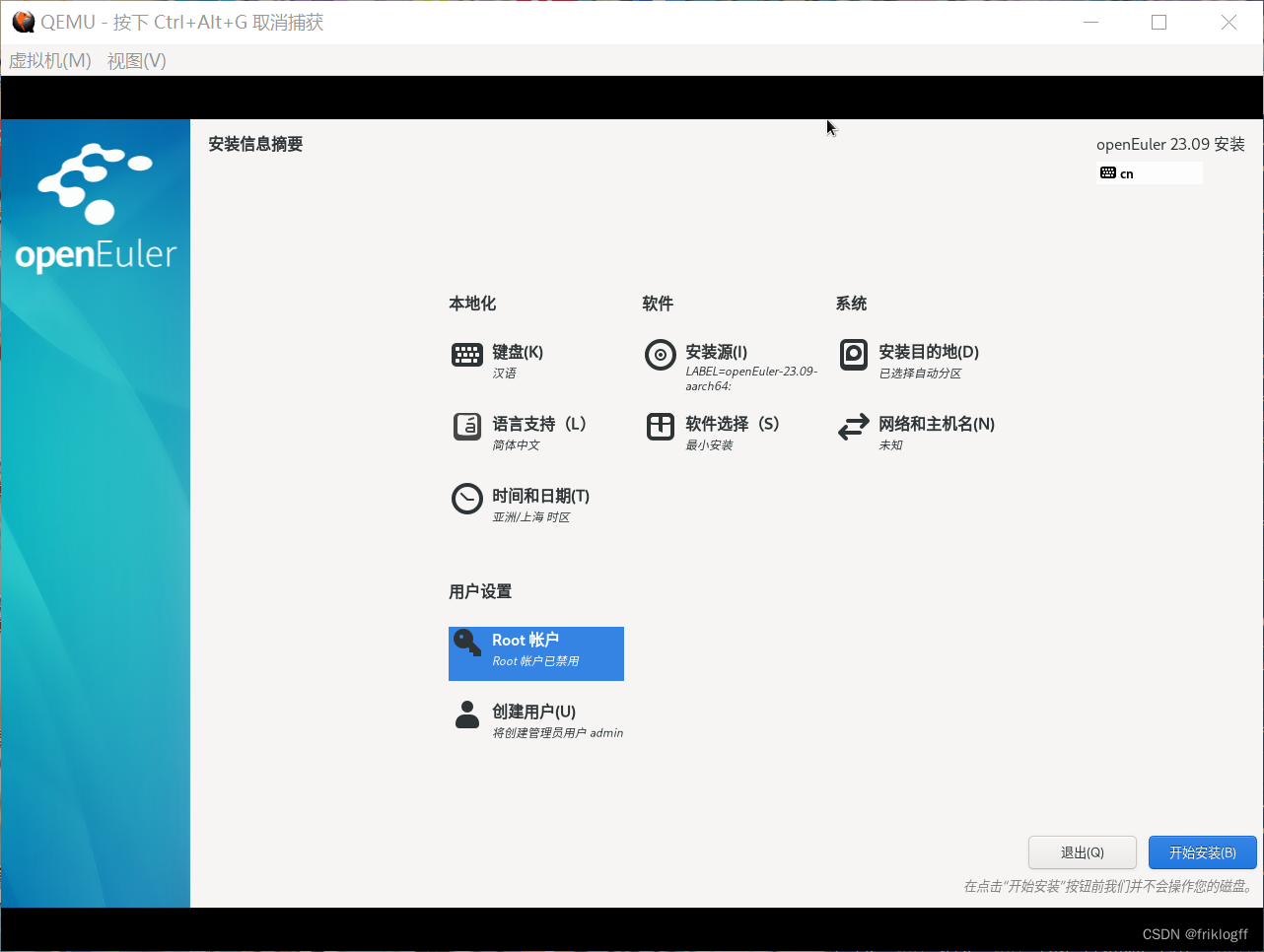Click the '汉语' keyboard status text
The image size is (1264, 952).
504,374
